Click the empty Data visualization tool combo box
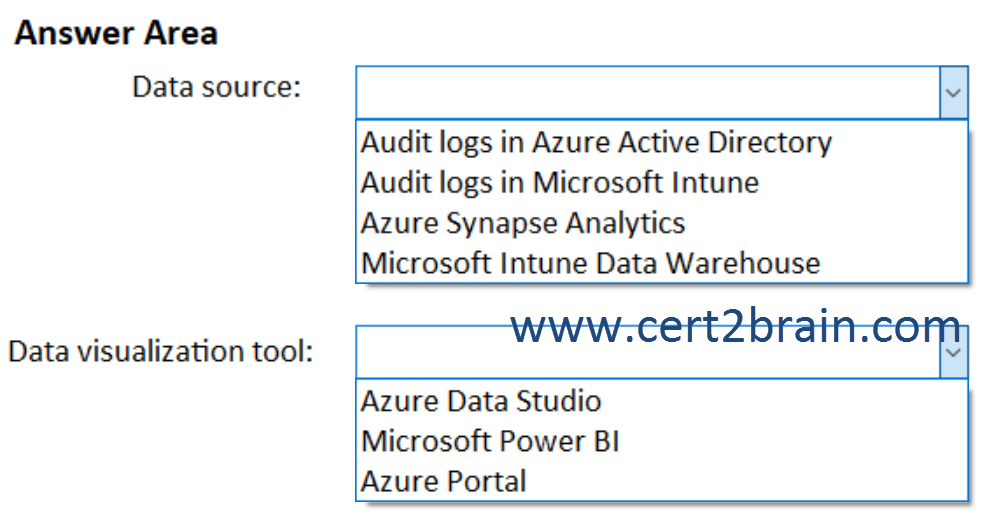 click(x=648, y=352)
